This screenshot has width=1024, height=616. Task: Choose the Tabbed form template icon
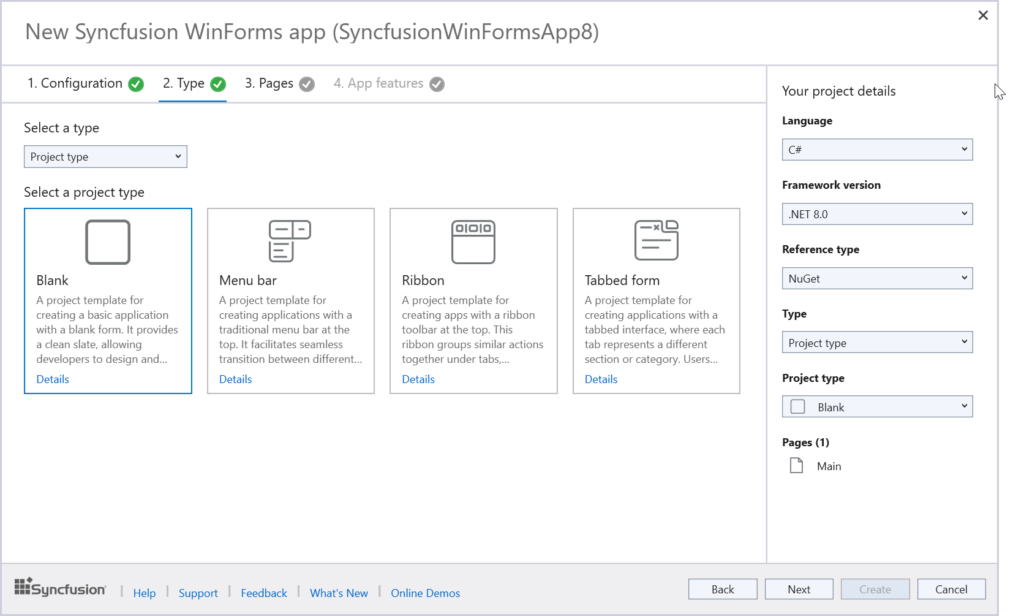pos(656,241)
